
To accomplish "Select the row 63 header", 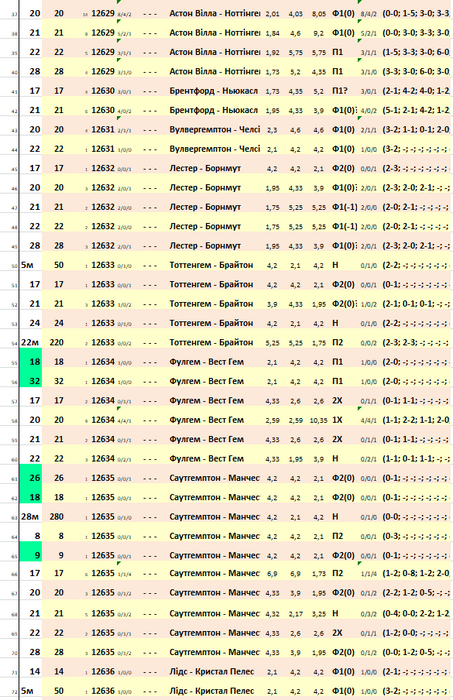I will point(14,518).
